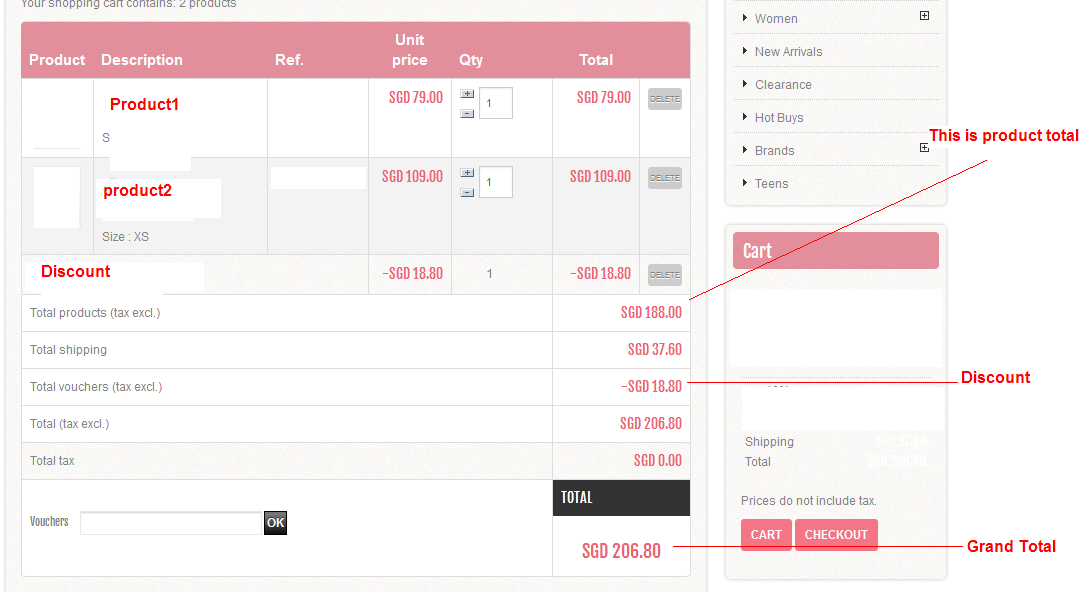The image size is (1083, 592).
Task: Decrease quantity of product2 with minus icon
Action: coord(467,192)
